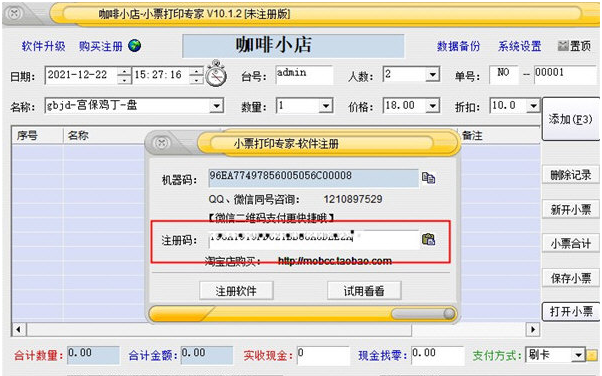Expand the 折扣 dropdown
602x376 pixels.
[534, 106]
